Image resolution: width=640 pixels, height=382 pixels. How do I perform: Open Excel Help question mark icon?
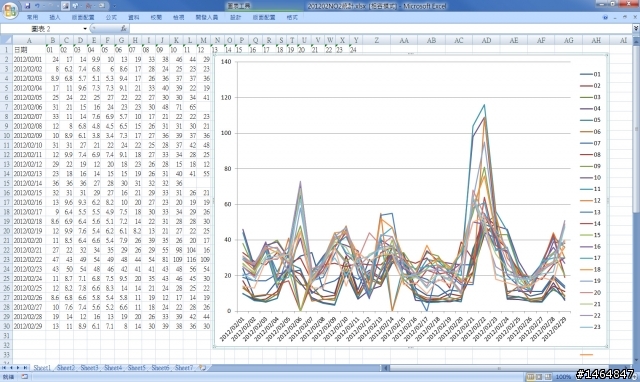pos(605,18)
